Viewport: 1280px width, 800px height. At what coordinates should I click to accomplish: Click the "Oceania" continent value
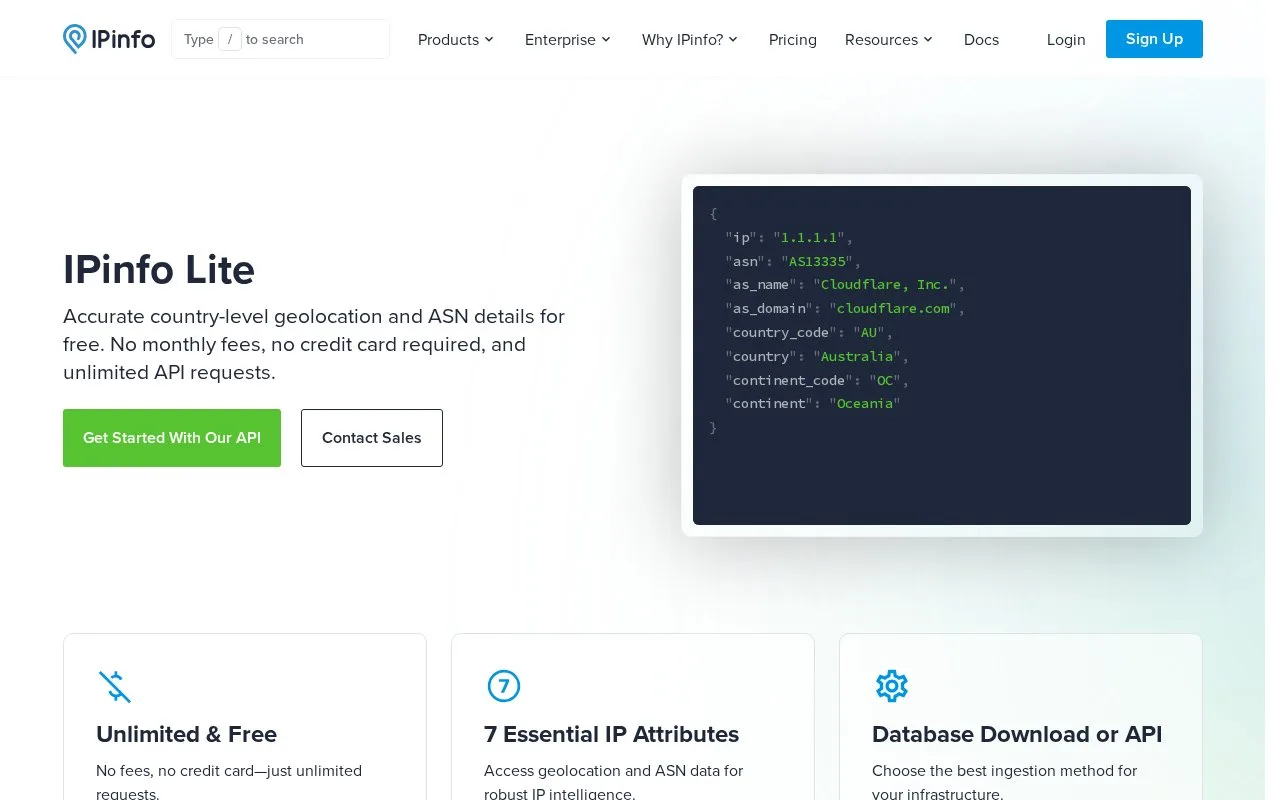(x=864, y=403)
